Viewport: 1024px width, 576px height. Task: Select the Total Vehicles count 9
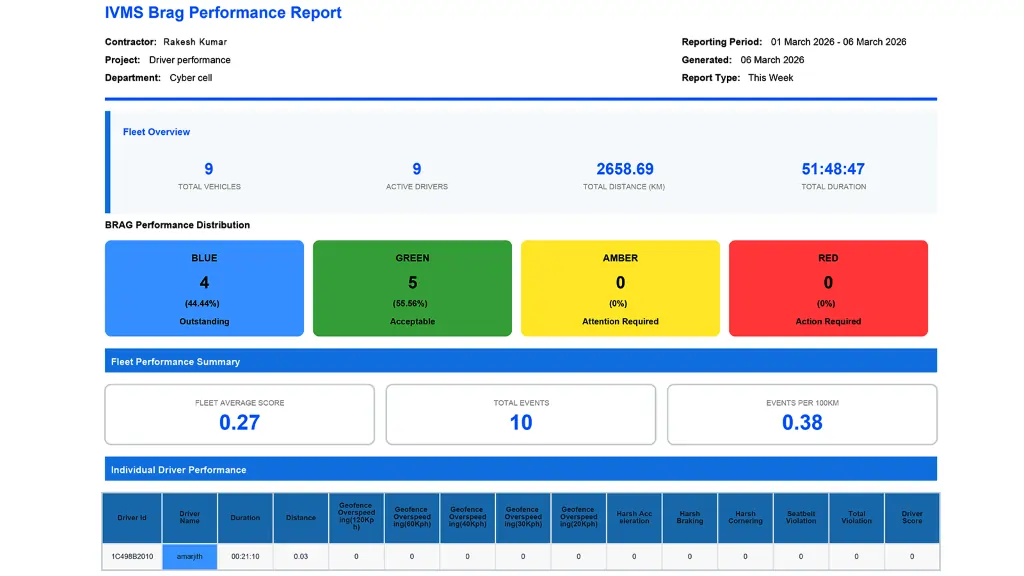(209, 169)
